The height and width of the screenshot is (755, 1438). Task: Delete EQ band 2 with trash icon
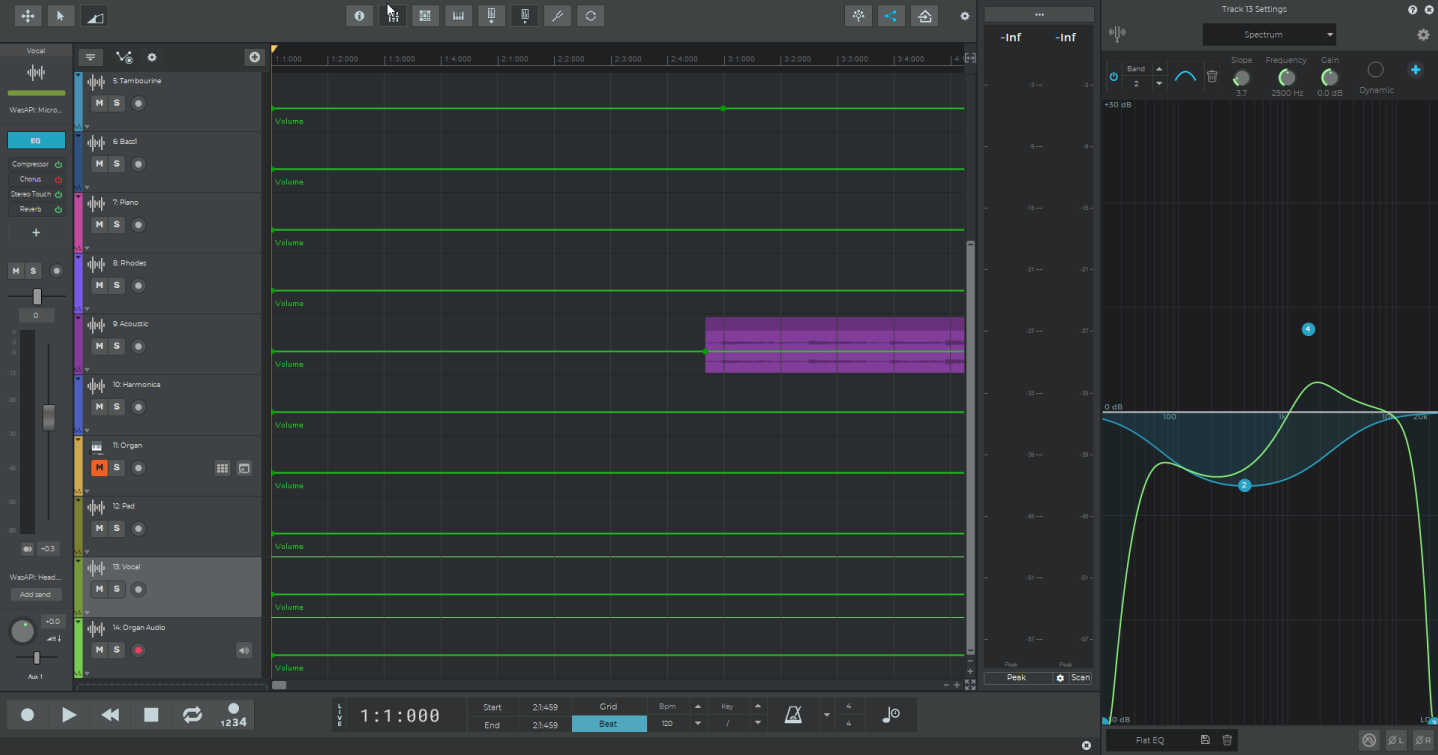coord(1212,76)
